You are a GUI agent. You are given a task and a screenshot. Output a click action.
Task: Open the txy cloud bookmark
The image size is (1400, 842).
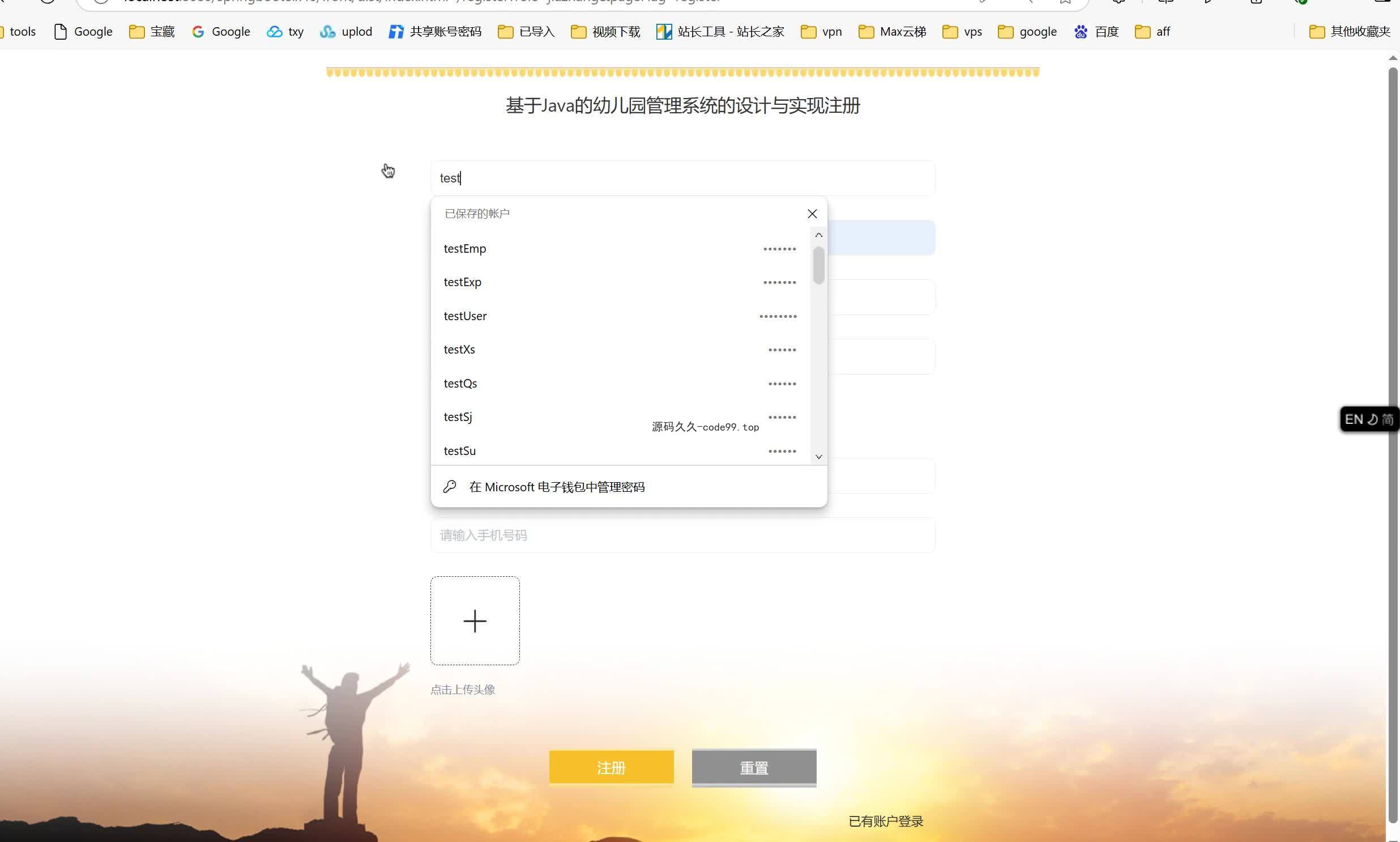click(x=285, y=32)
